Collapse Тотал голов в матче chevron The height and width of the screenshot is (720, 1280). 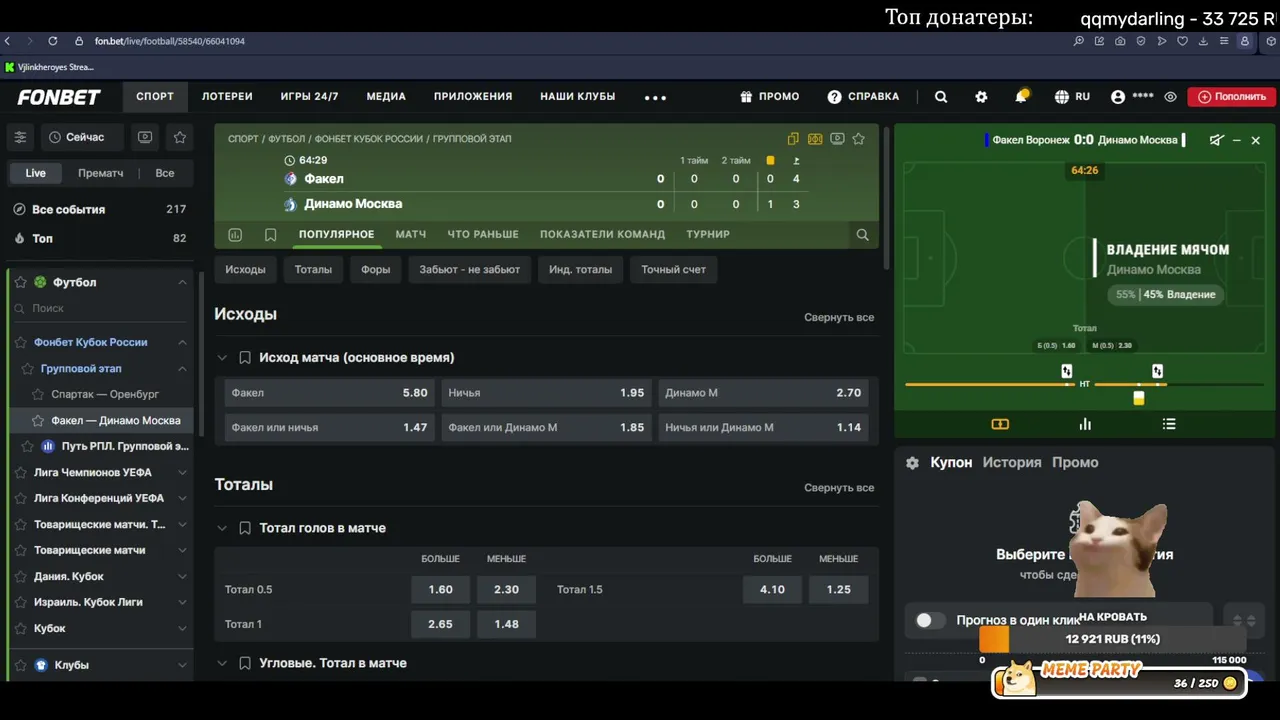pyautogui.click(x=222, y=528)
